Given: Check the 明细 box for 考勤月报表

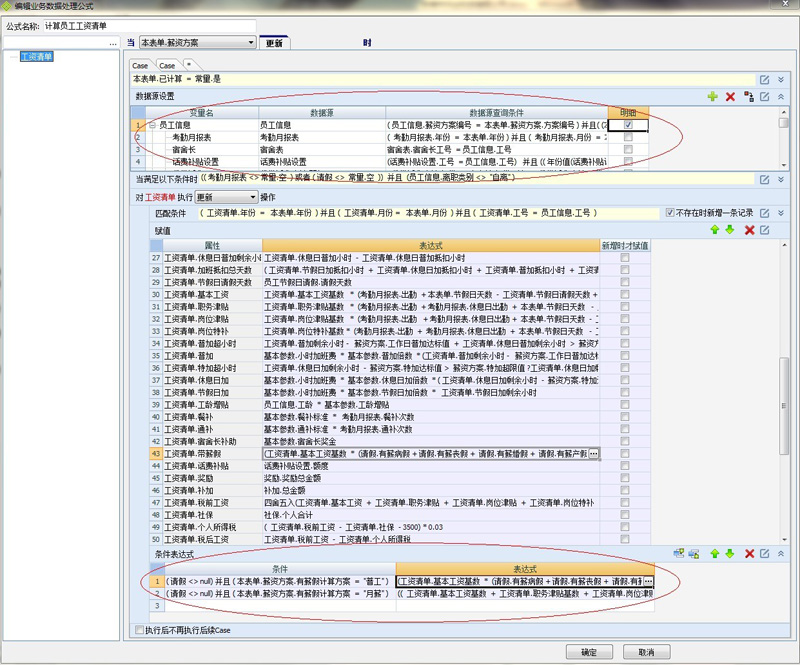Looking at the screenshot, I should pyautogui.click(x=628, y=137).
